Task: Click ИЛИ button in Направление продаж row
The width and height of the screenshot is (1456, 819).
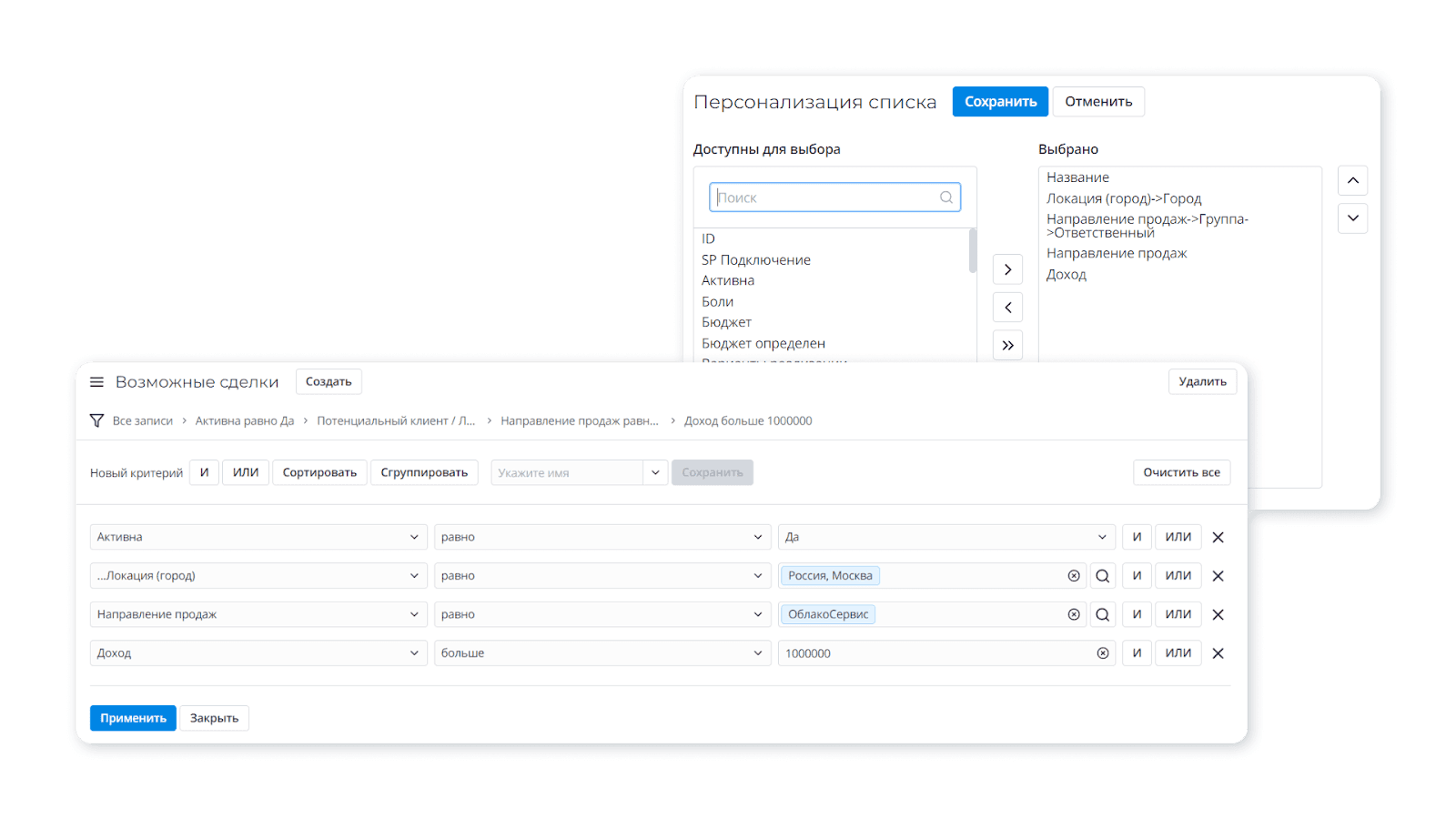Action: [x=1178, y=614]
